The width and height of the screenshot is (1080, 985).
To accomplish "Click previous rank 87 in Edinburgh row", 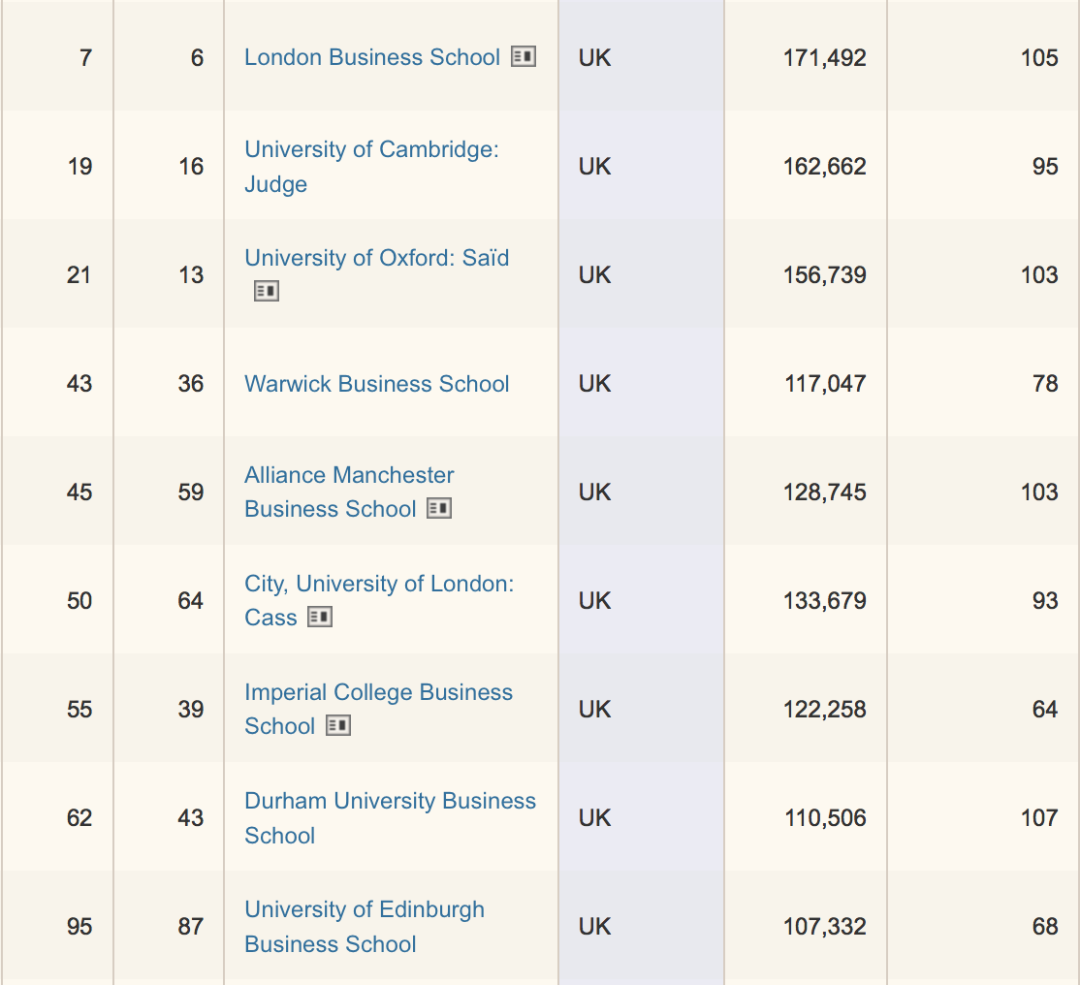I will 191,927.
